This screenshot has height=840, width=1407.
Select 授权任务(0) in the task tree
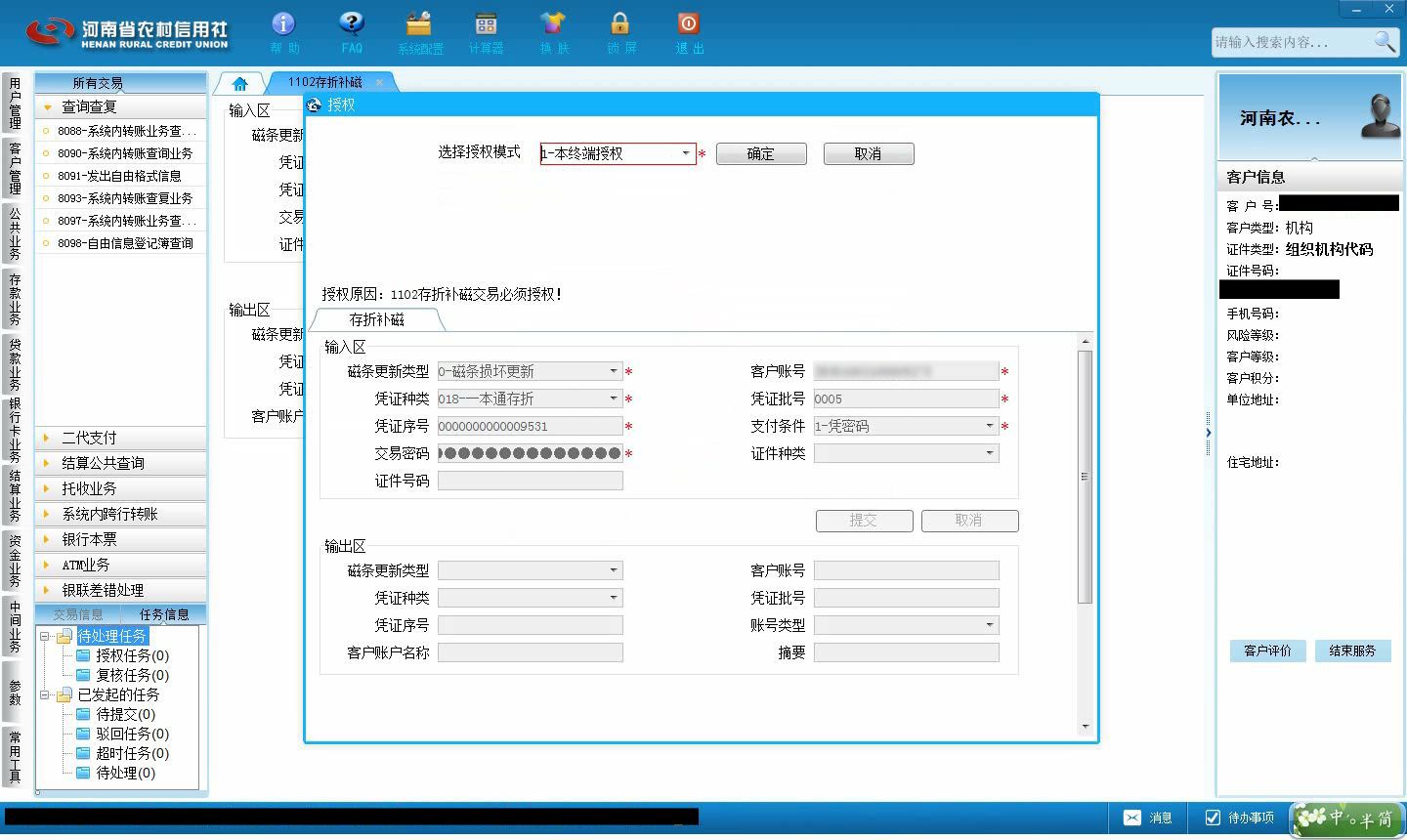[x=132, y=655]
